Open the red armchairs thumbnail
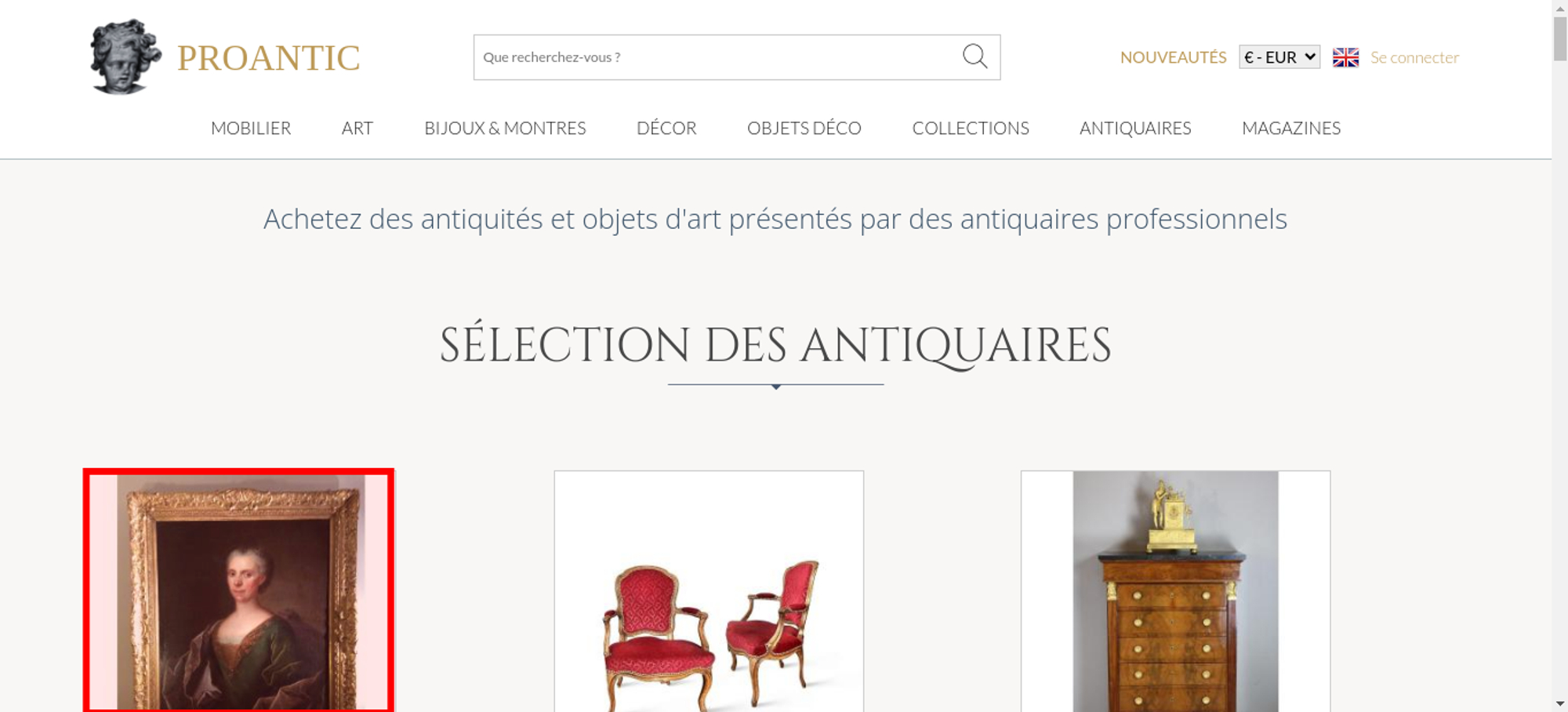 tap(709, 591)
